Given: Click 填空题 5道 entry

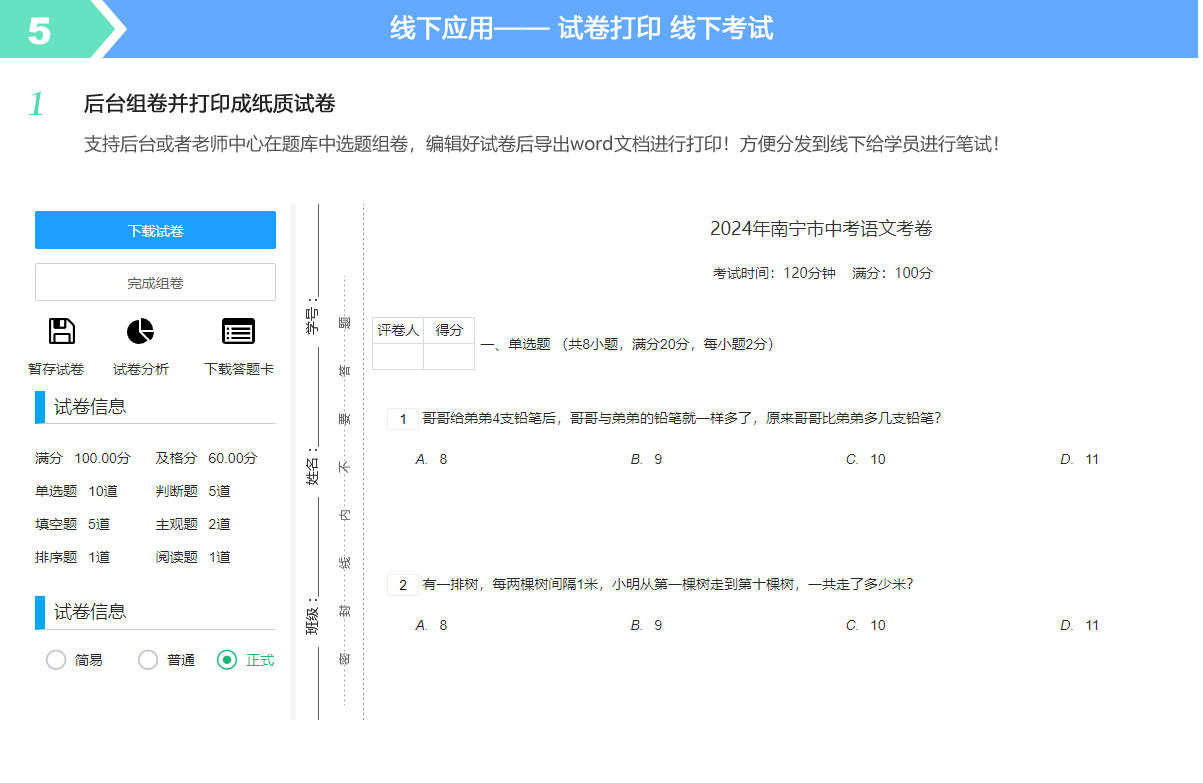Looking at the screenshot, I should point(73,524).
